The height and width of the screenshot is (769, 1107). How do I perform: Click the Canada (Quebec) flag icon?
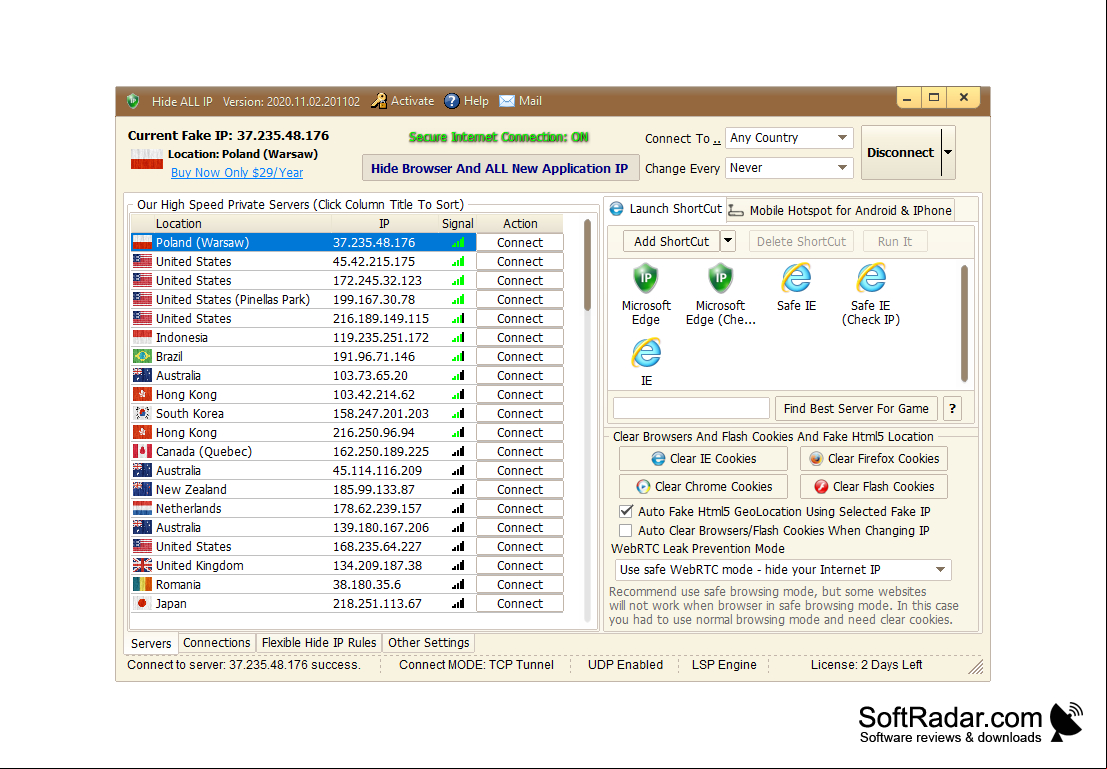[142, 451]
